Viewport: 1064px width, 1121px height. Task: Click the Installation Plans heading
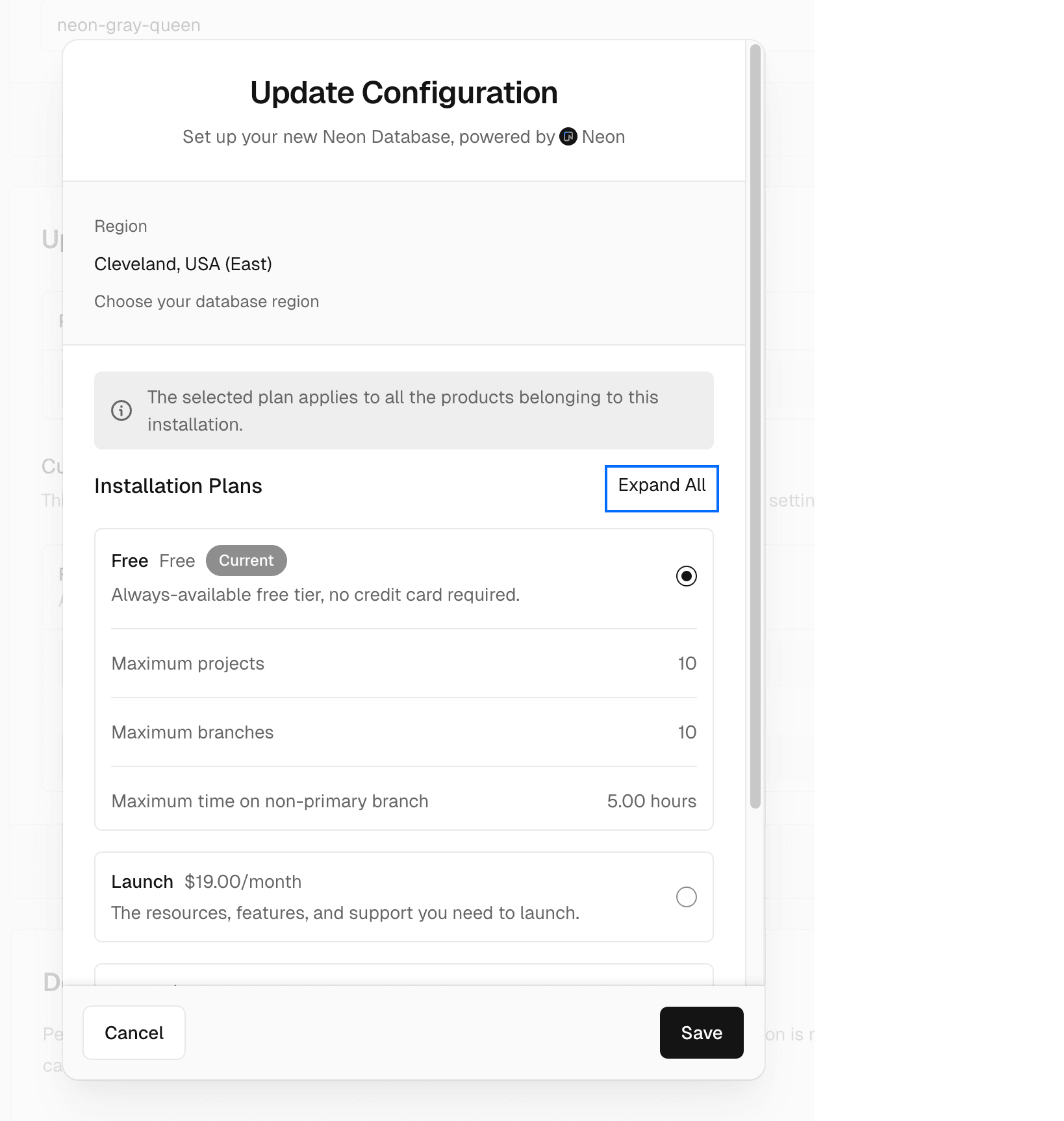[x=178, y=486]
